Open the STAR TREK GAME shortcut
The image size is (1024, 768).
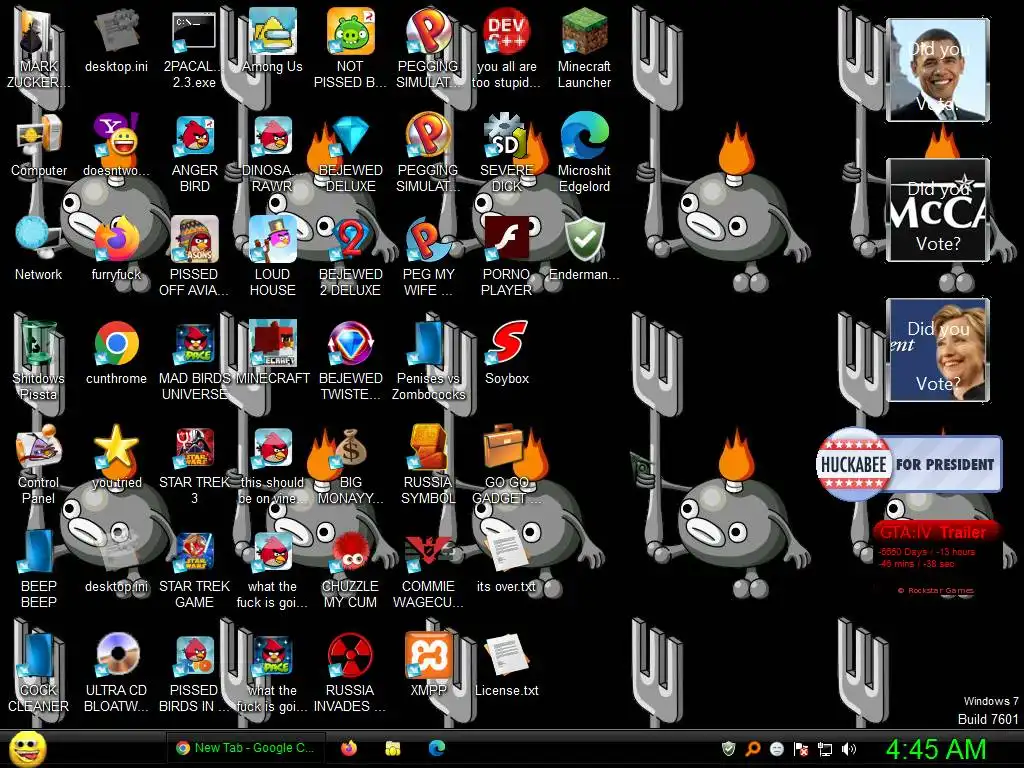click(194, 569)
